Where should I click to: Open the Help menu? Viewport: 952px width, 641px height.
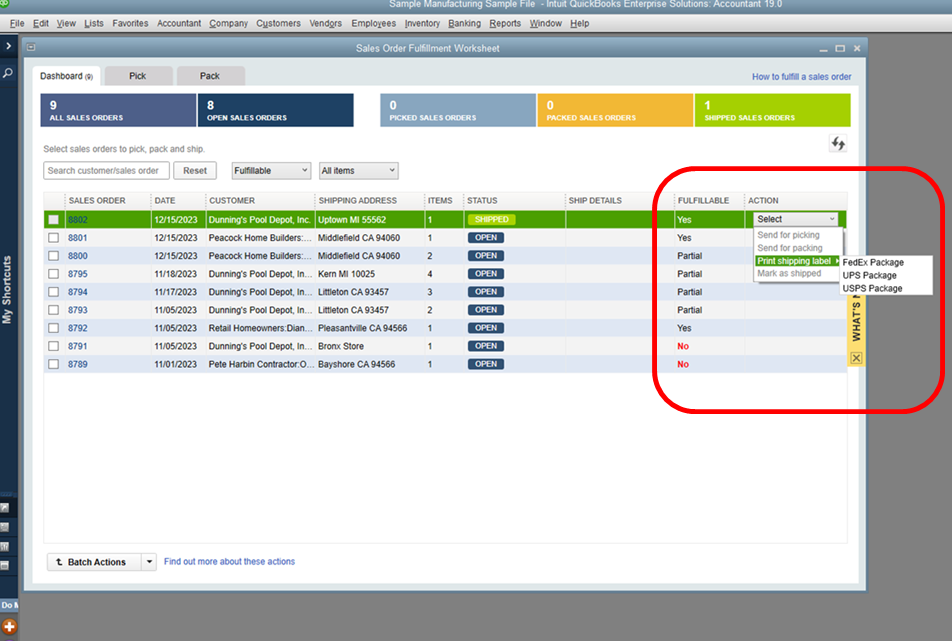579,23
